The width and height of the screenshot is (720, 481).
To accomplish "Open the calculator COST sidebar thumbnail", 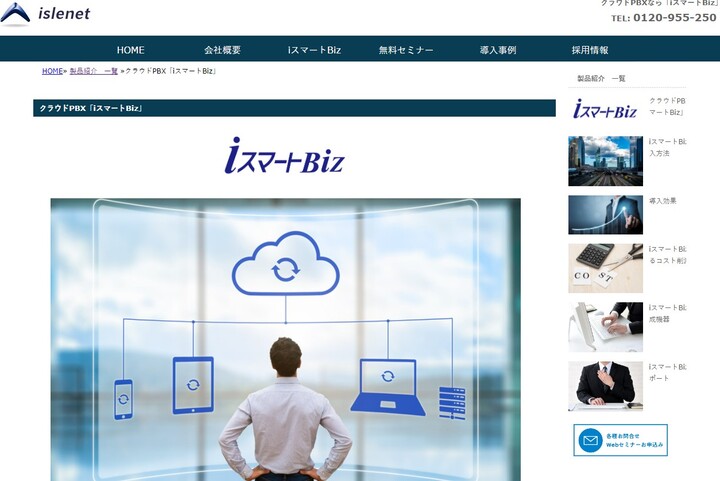I will tap(605, 268).
